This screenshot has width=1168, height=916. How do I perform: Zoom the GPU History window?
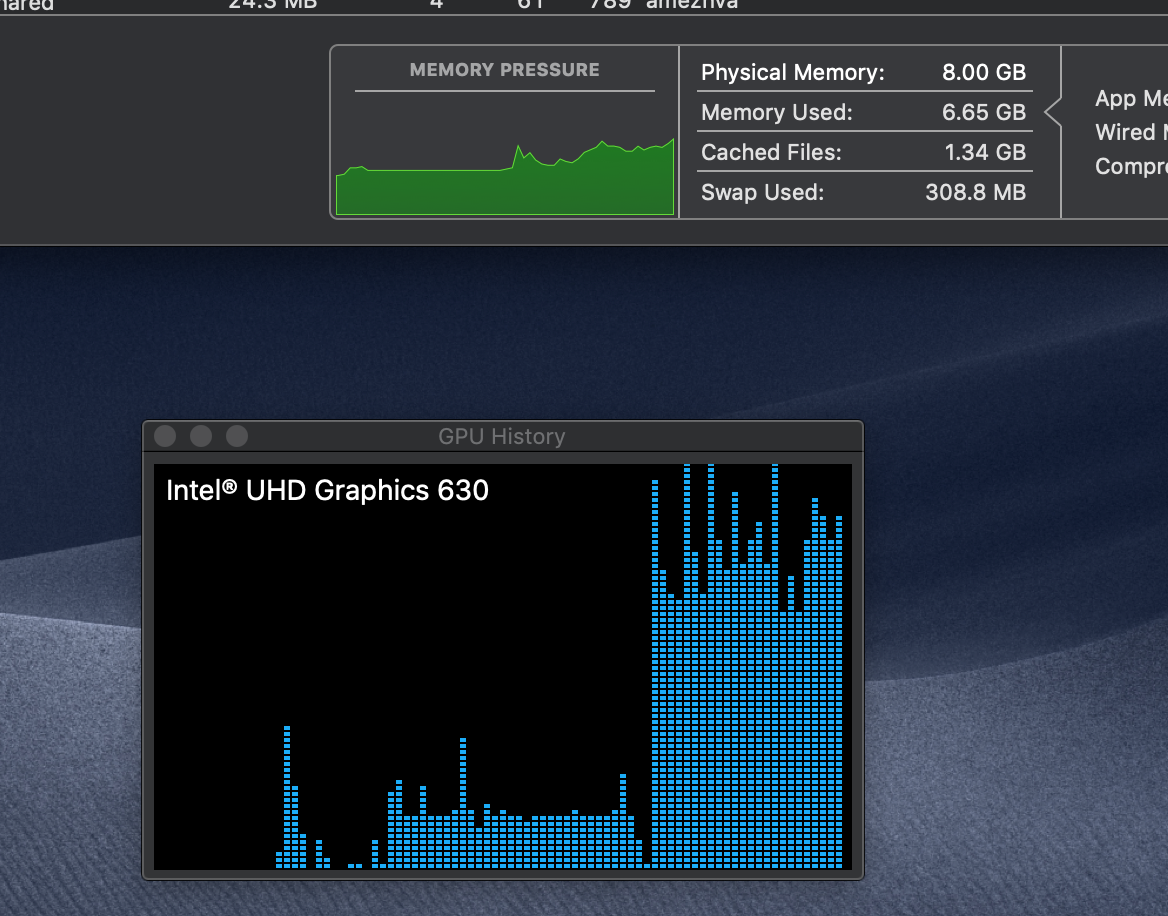pyautogui.click(x=237, y=436)
